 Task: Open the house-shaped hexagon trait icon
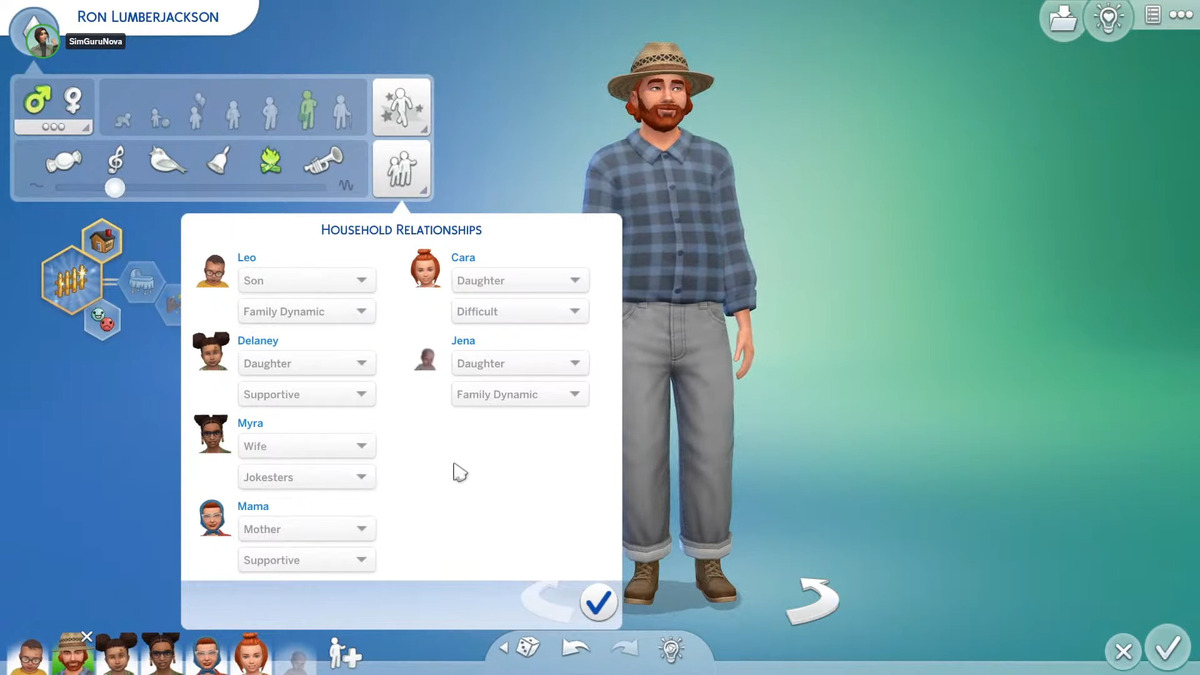pos(101,240)
